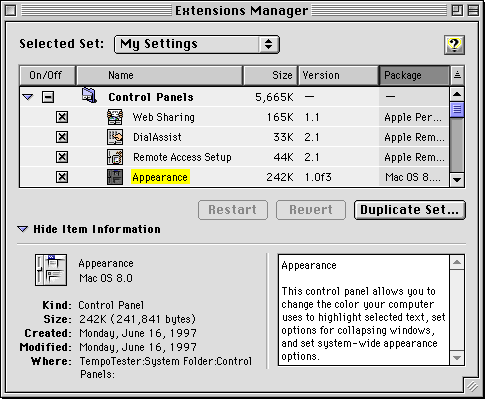
Task: Click the Control Panels group label
Action: (x=151, y=97)
